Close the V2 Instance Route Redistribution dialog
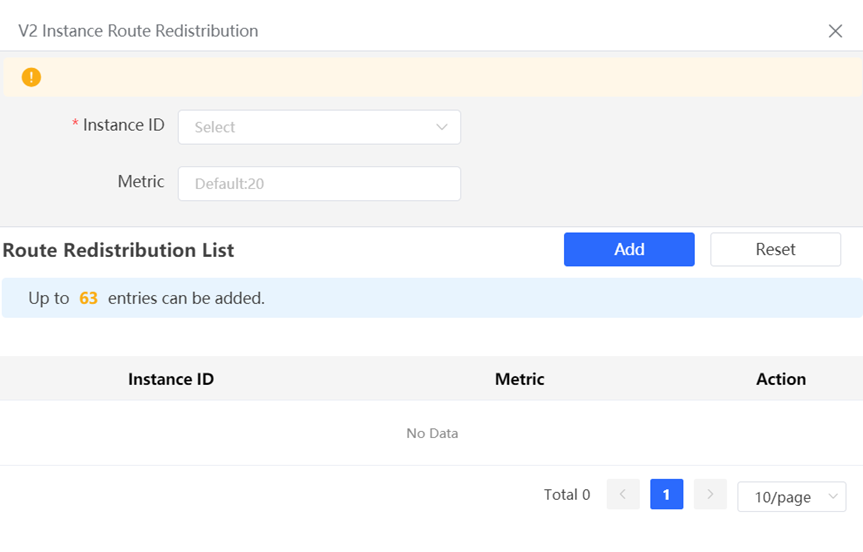The height and width of the screenshot is (552, 863). pyautogui.click(x=835, y=31)
